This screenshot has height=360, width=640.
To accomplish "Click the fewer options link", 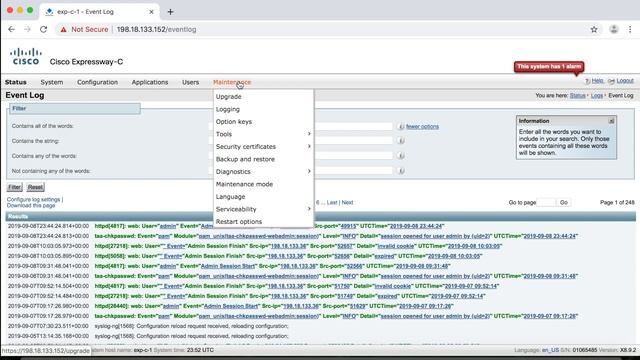I will click(422, 127).
